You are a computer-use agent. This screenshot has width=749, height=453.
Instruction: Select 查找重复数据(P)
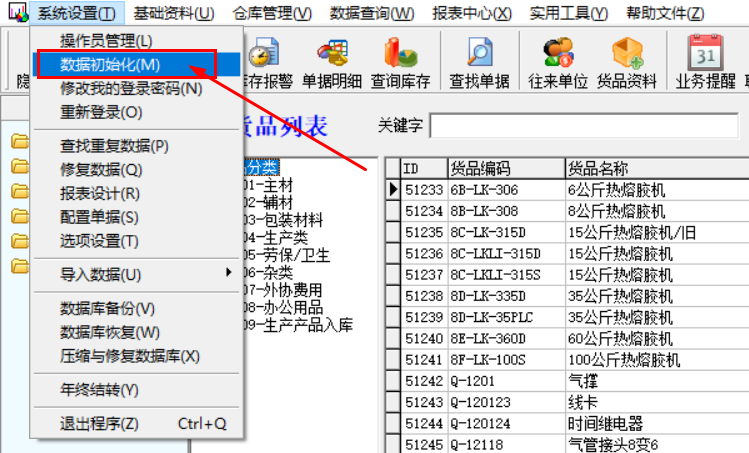pos(137,146)
